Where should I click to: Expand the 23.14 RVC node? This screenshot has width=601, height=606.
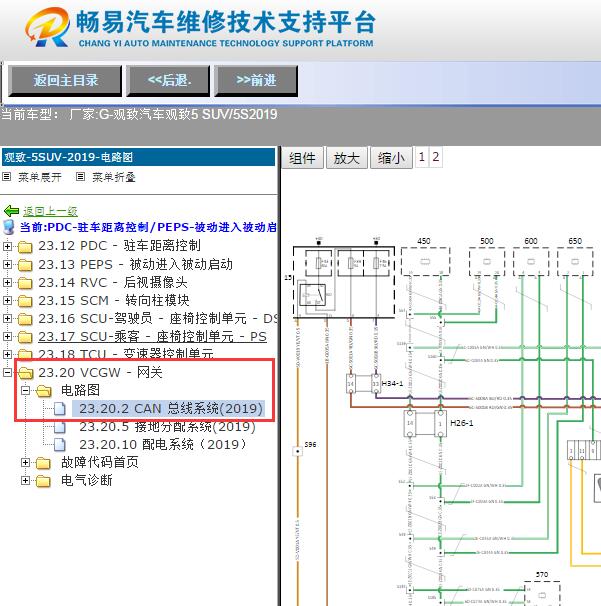tap(7, 283)
